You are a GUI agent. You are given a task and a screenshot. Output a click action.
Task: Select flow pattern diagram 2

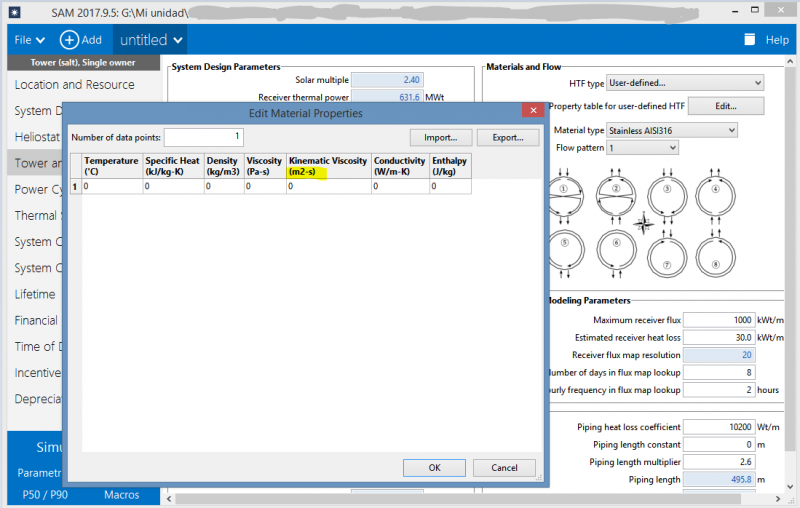617,192
